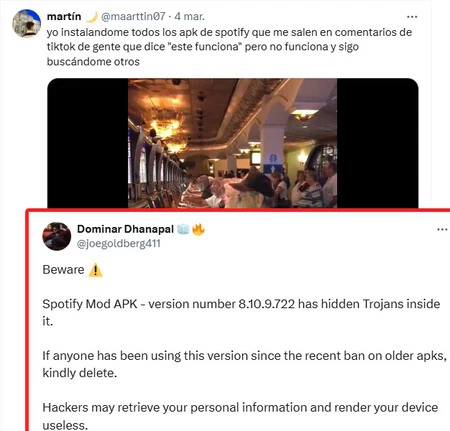450x431 pixels.
Task: Click martín's profile avatar
Action: [x=26, y=24]
